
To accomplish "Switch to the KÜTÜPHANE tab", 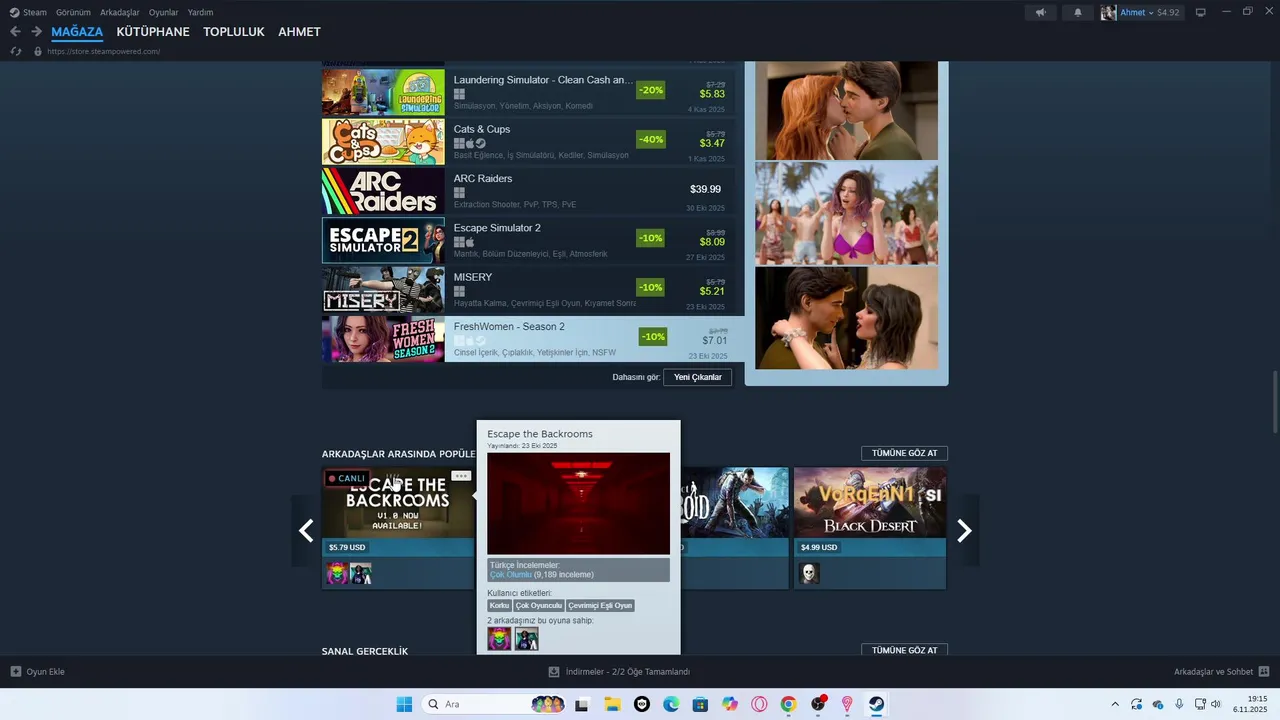I will (x=153, y=32).
